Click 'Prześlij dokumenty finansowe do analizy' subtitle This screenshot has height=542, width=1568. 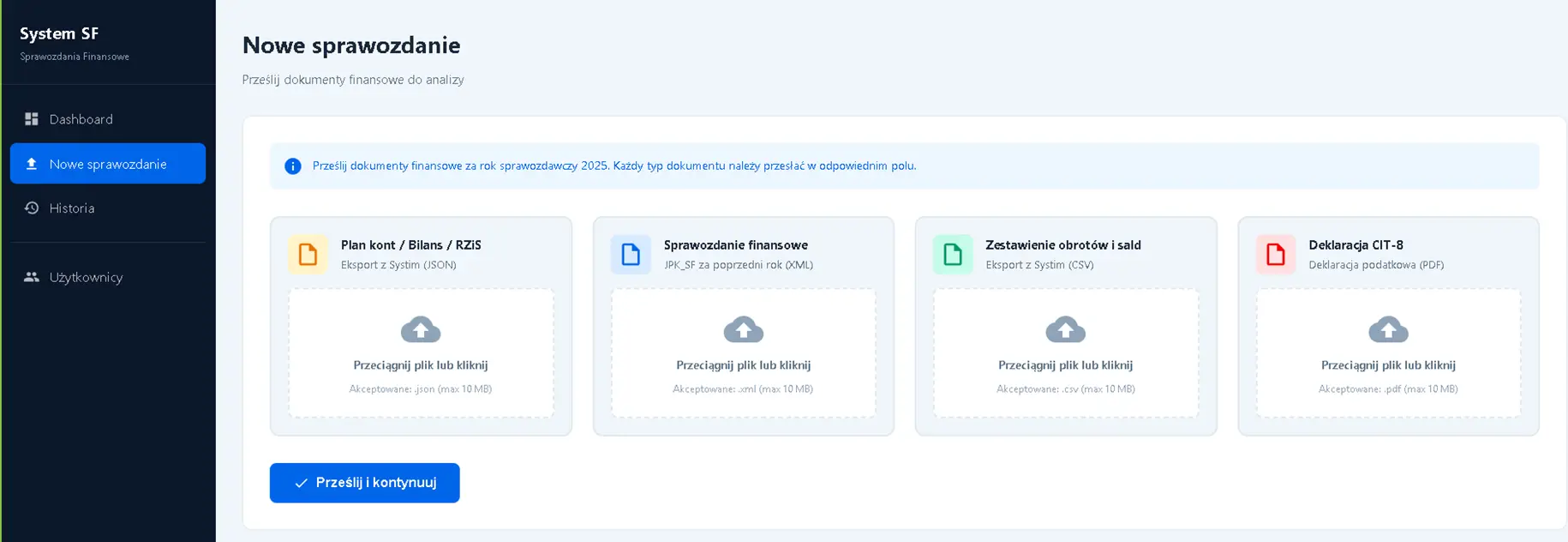click(353, 80)
